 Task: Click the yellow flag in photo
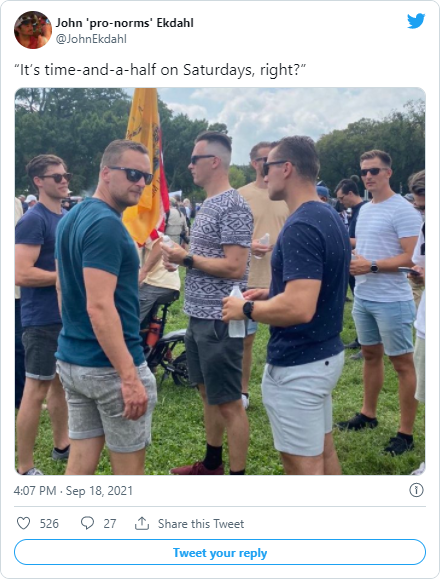click(146, 166)
